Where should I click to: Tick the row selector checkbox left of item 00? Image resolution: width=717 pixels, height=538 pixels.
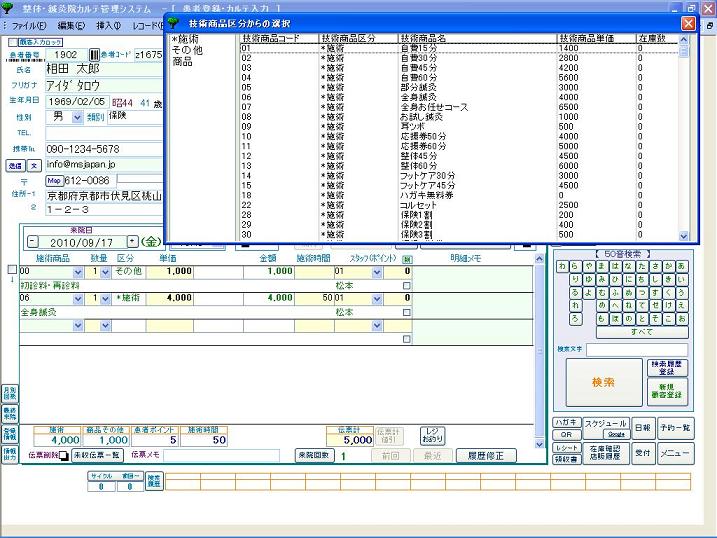(x=12, y=270)
